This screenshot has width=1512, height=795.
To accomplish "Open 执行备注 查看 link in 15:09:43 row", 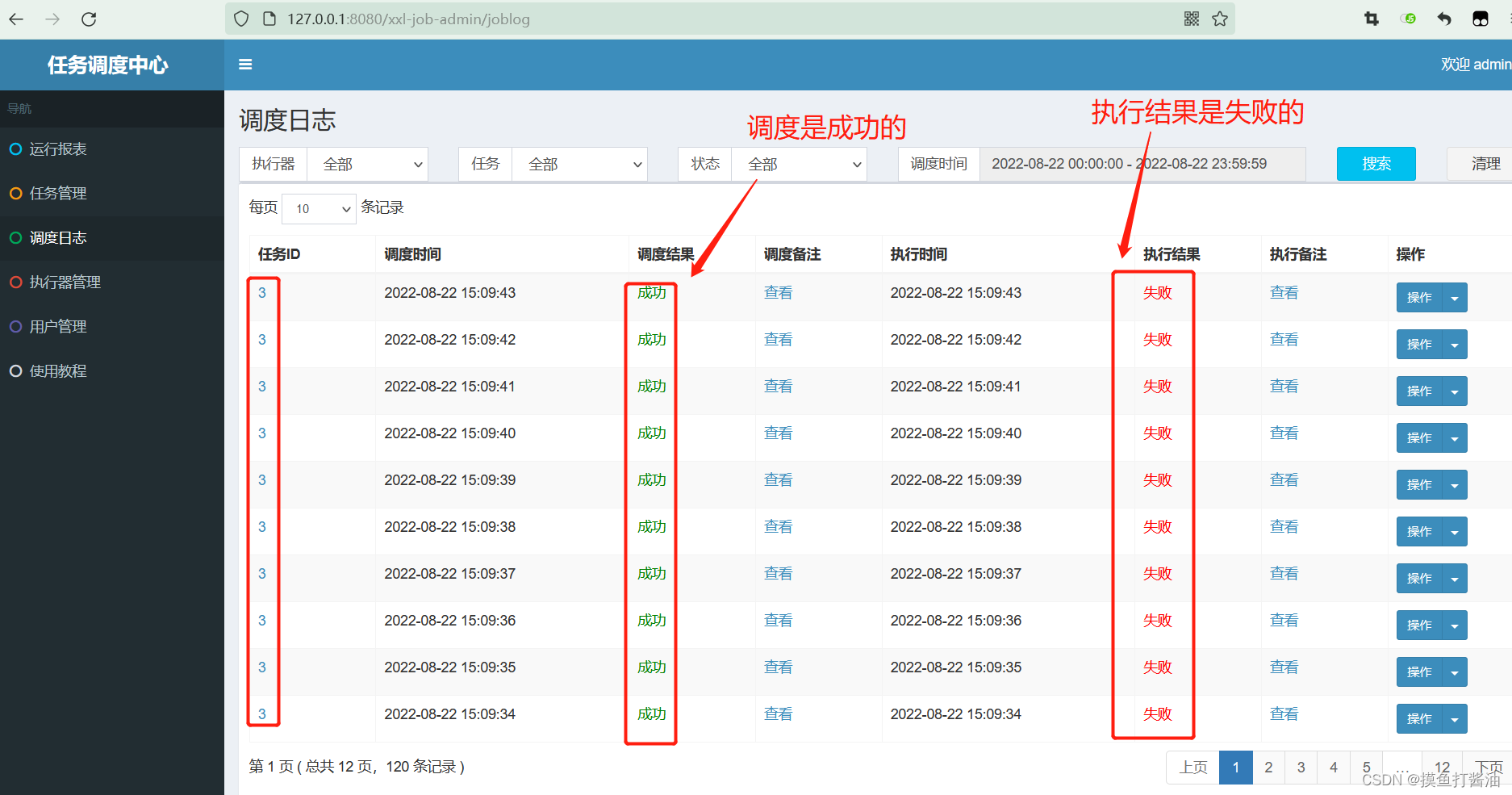I will (1284, 293).
